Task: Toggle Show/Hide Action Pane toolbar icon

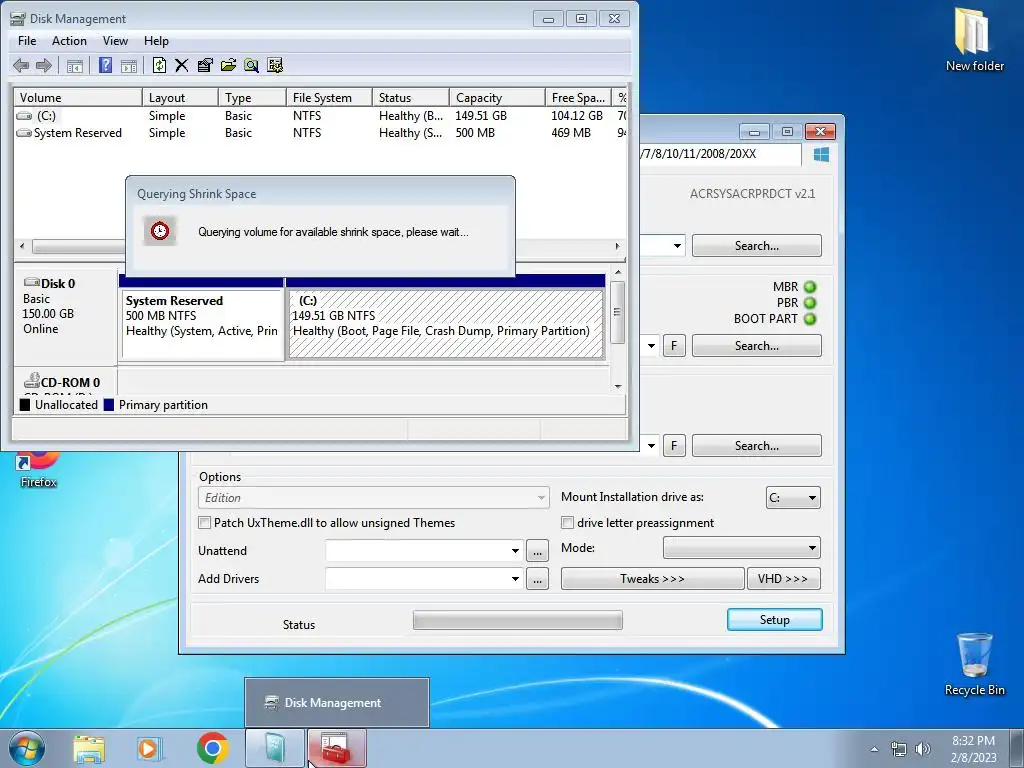Action: pyautogui.click(x=129, y=65)
